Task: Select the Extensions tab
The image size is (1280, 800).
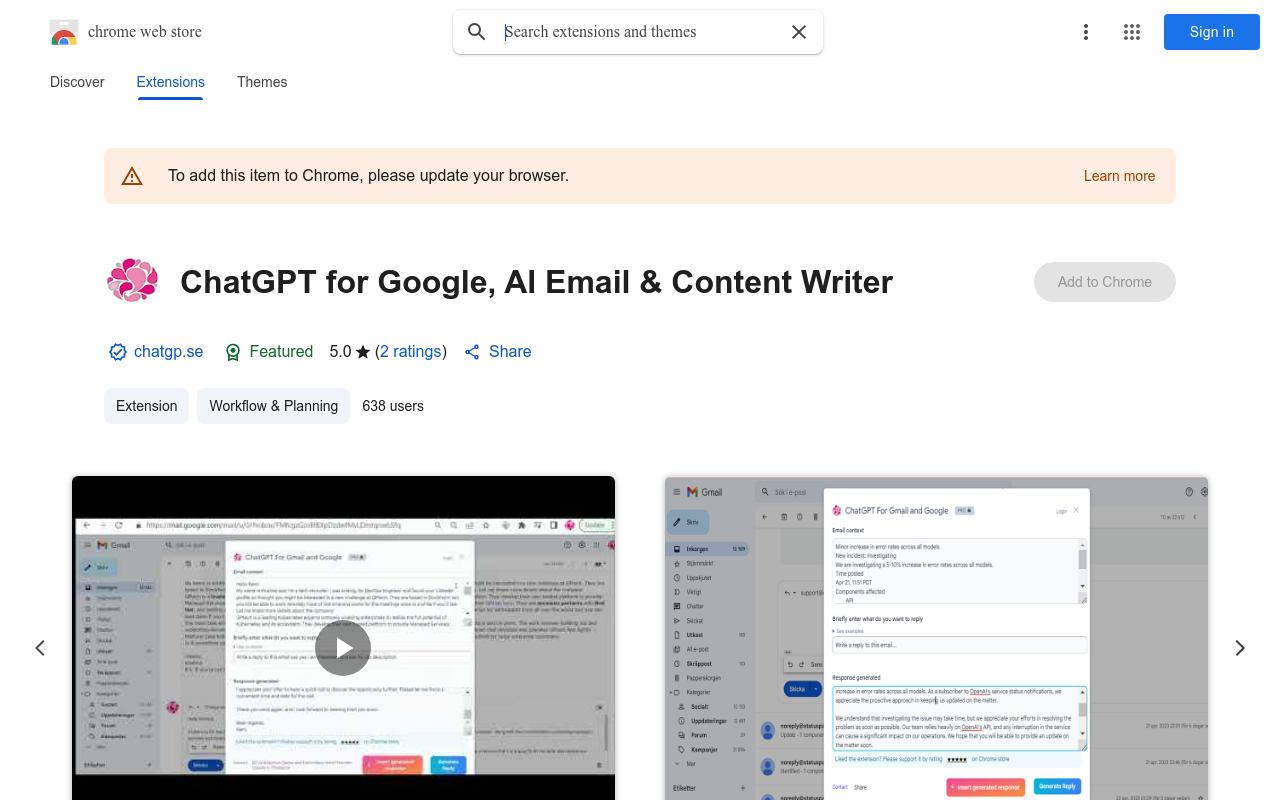Action: tap(170, 82)
